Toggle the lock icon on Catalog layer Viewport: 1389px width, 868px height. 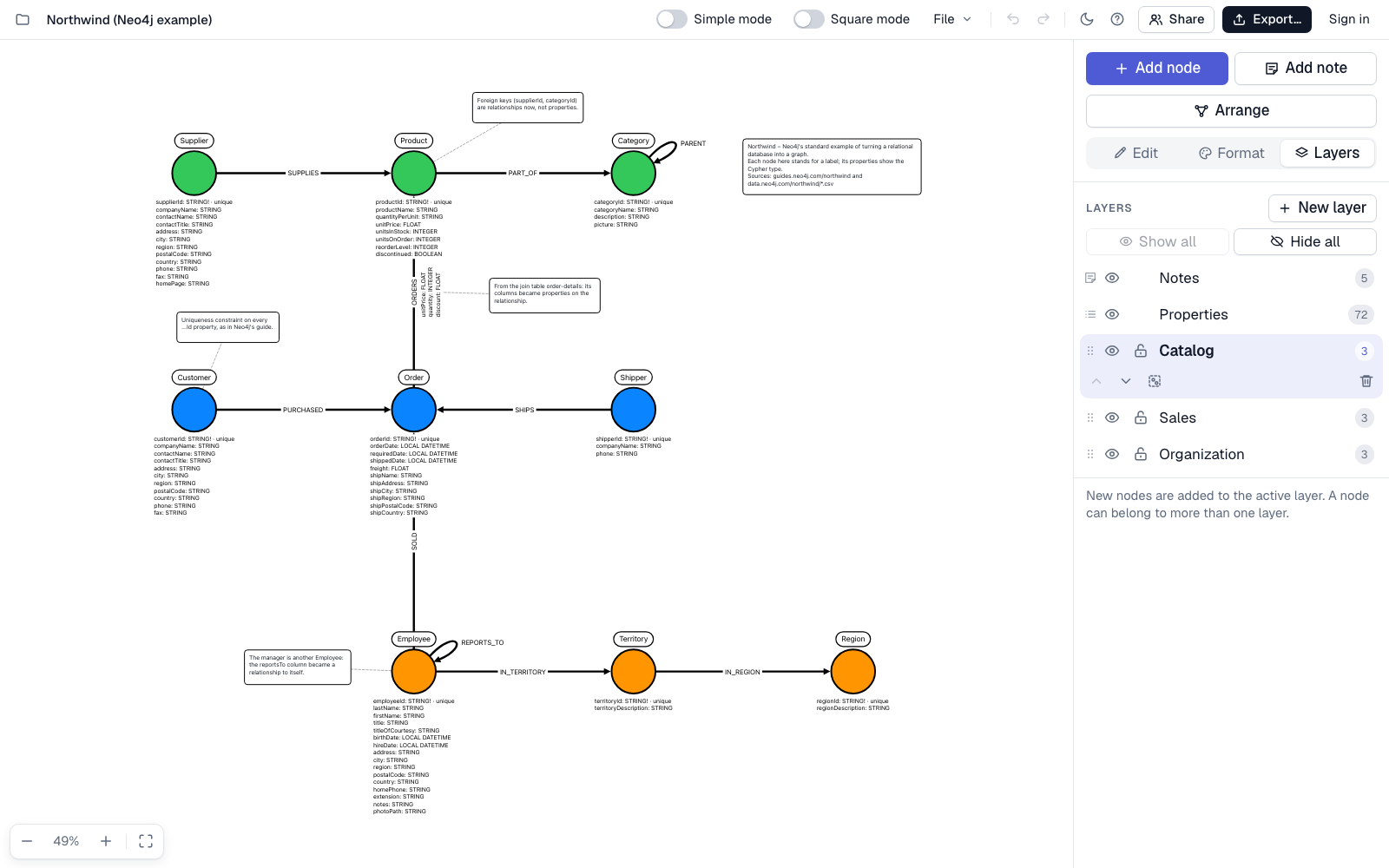[x=1141, y=351]
